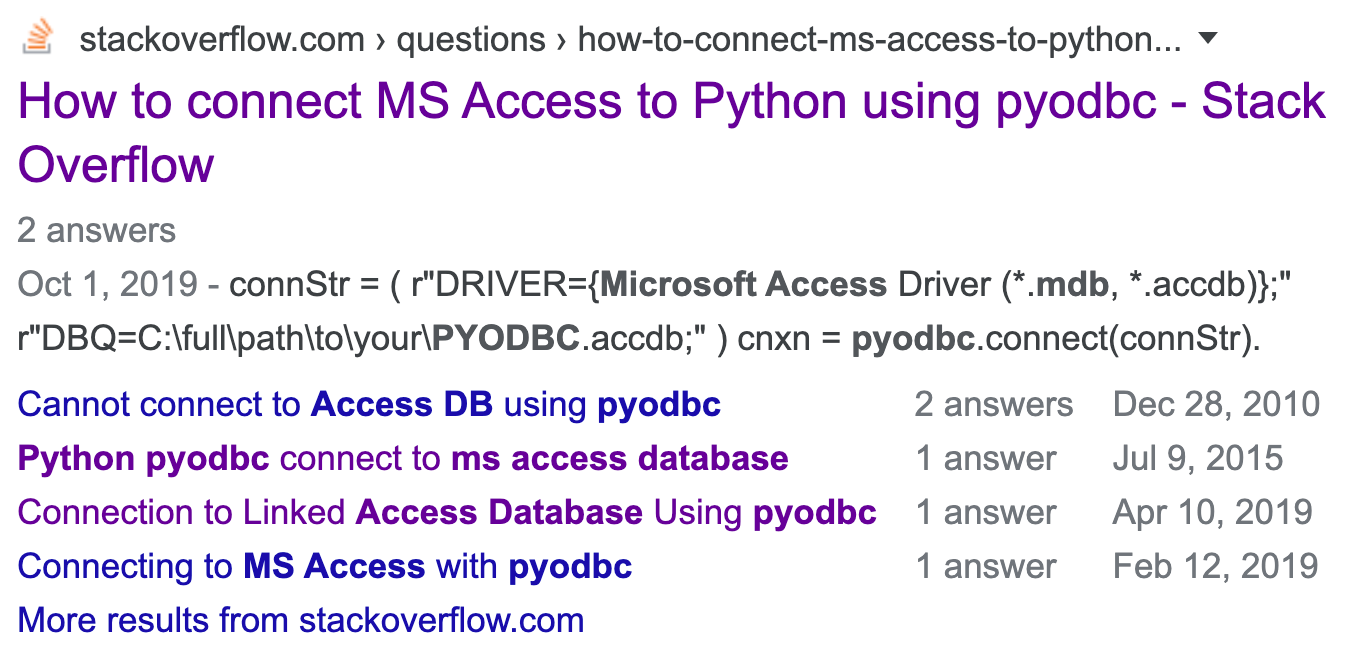1350x648 pixels.
Task: Open the dropdown arrow beside the result URL
Action: [x=1207, y=40]
